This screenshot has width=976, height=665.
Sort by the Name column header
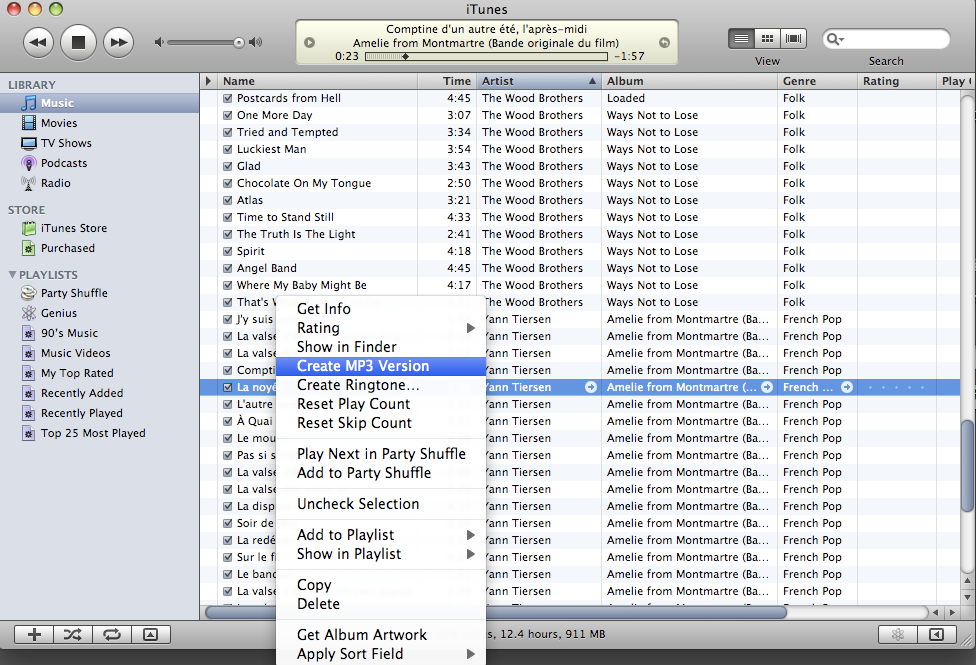317,81
